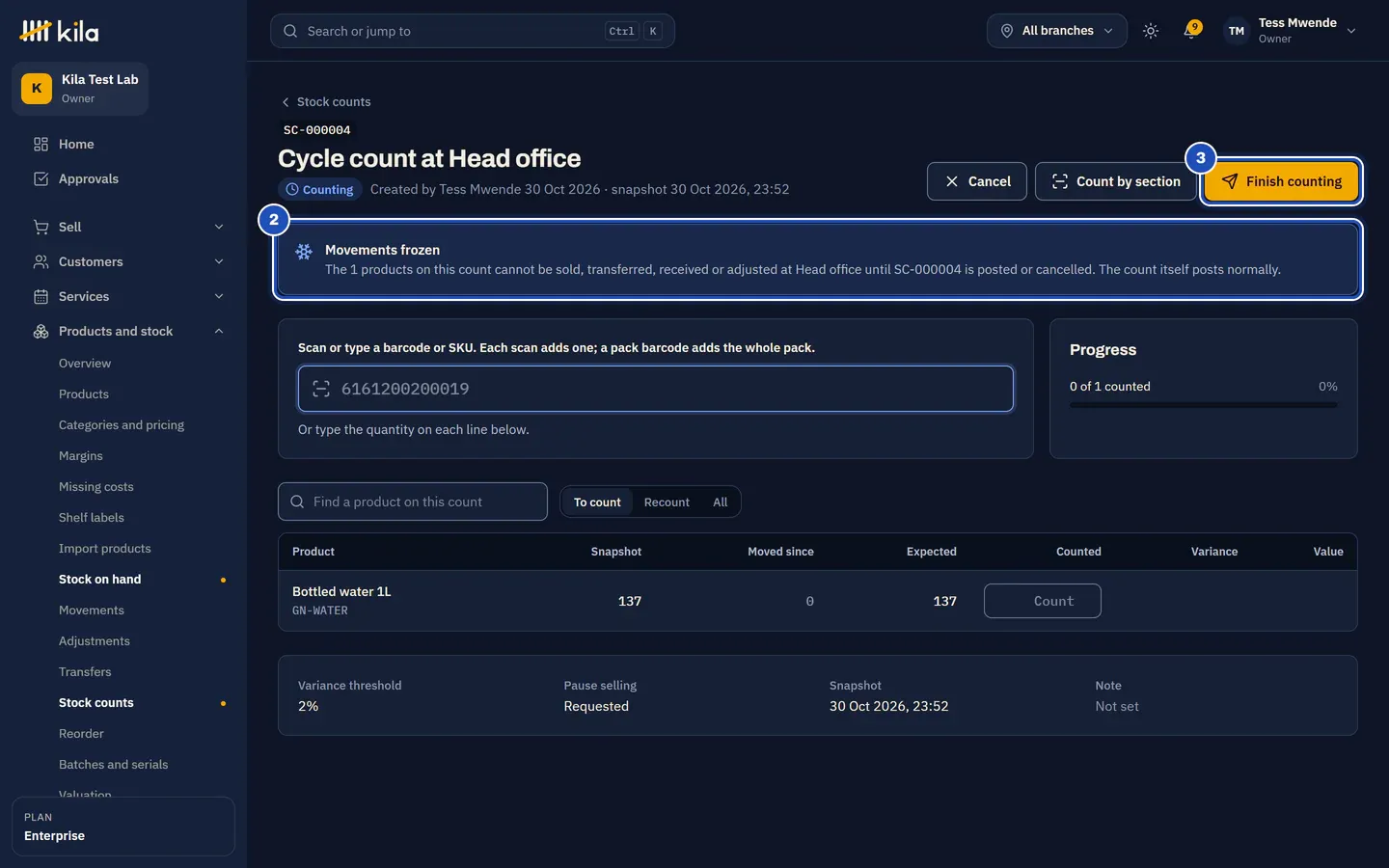Open Adjustments in sidebar
Screen dimensions: 1389x868
coord(95,641)
